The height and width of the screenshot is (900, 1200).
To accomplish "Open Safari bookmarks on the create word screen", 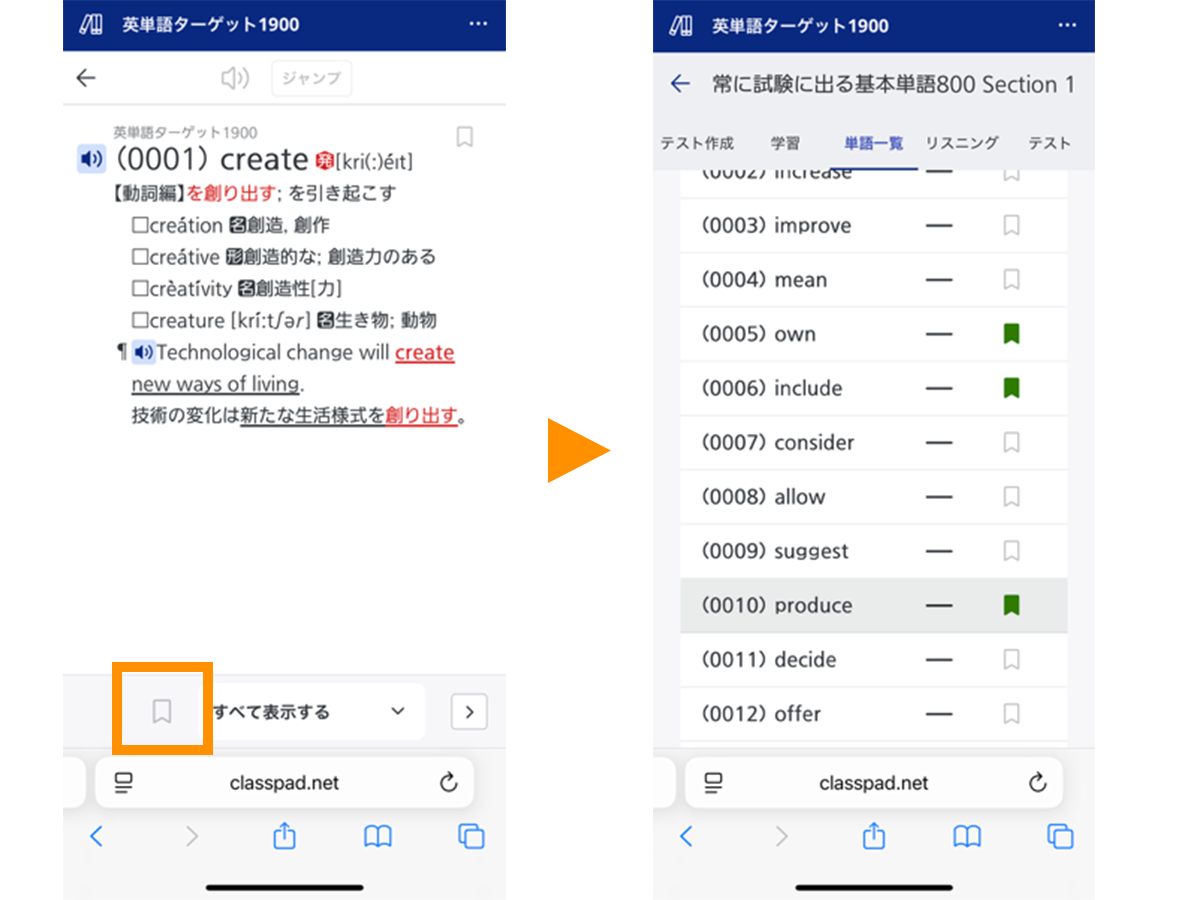I will coord(378,837).
